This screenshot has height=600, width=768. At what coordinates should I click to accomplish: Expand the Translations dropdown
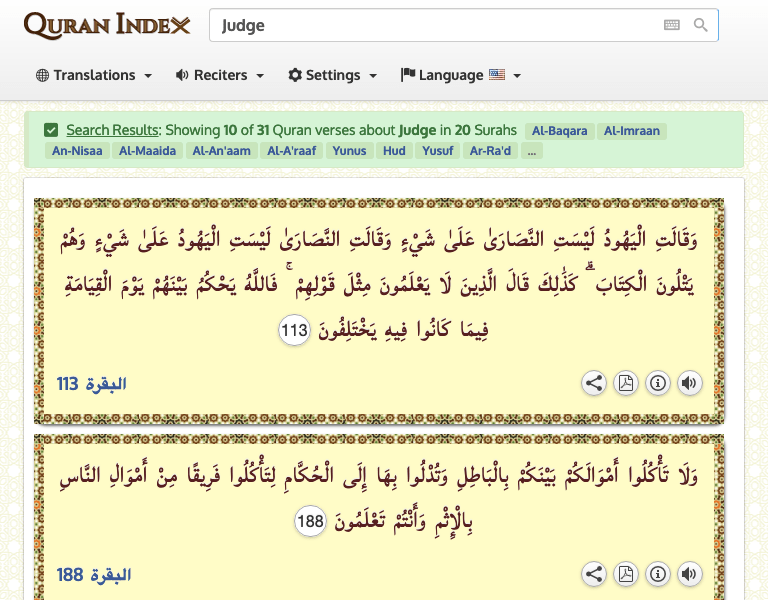94,75
